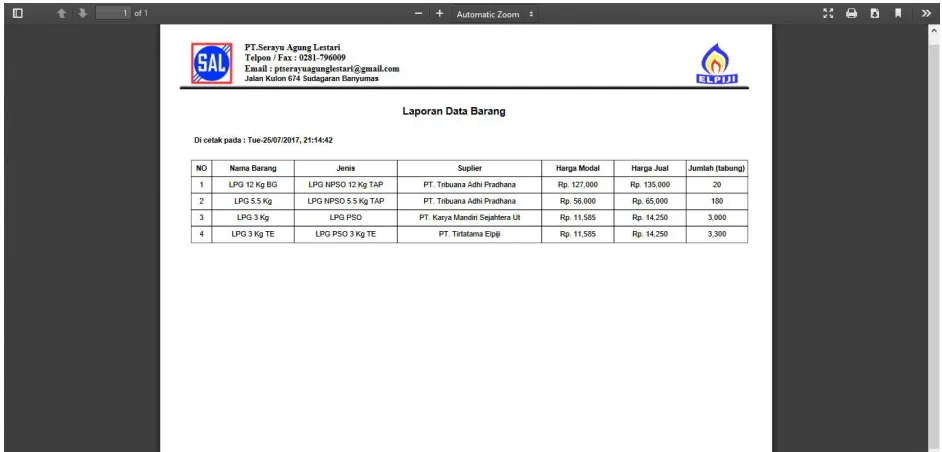Click the ELPIJI flame logo
The width and height of the screenshot is (942, 452).
pos(716,64)
